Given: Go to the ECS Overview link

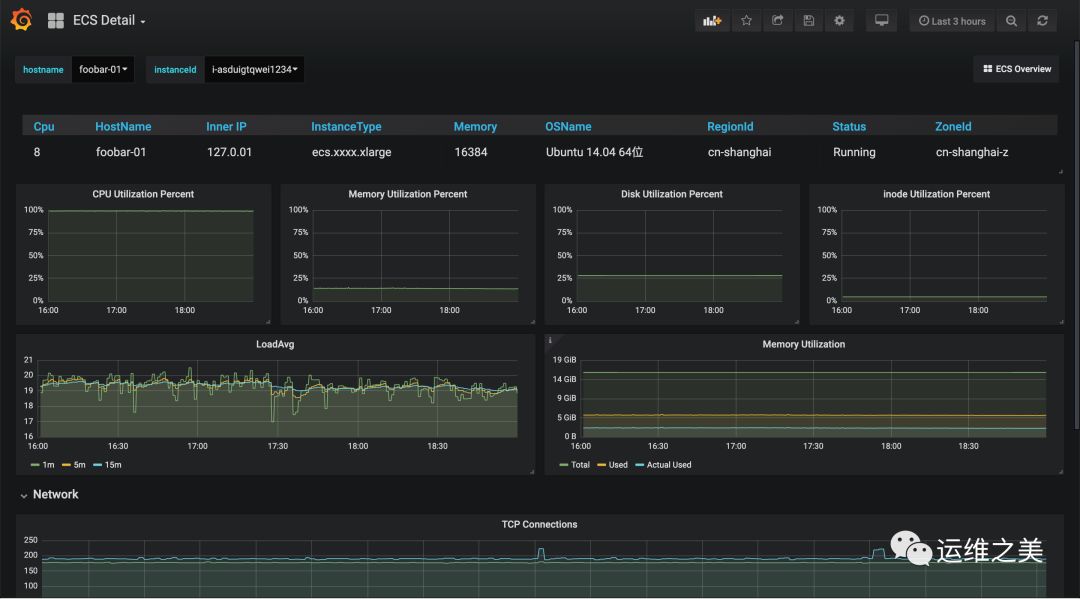Looking at the screenshot, I should [x=1017, y=69].
